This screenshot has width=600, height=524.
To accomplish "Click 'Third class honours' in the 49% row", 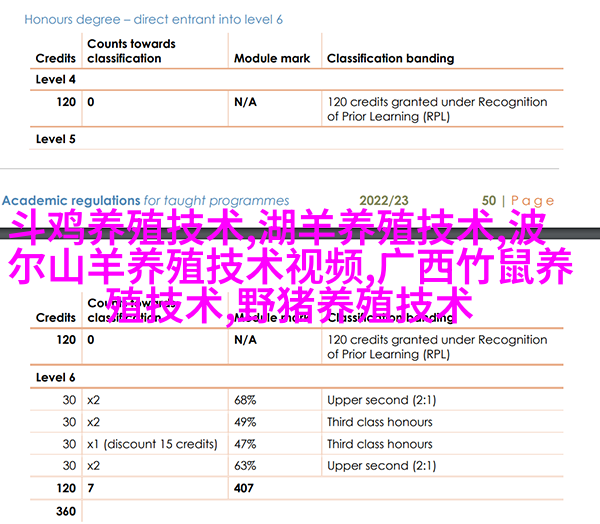I will click(x=380, y=422).
